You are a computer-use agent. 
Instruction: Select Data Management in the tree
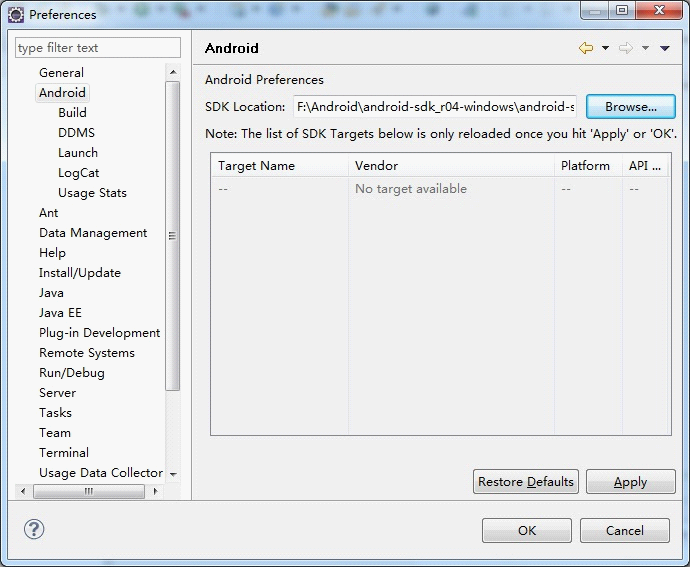pyautogui.click(x=93, y=233)
